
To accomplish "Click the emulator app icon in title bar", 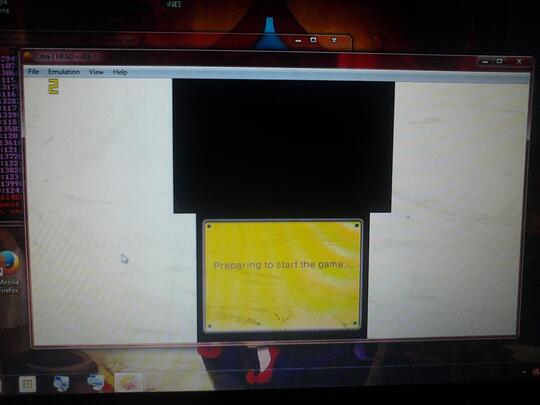I will (x=28, y=56).
